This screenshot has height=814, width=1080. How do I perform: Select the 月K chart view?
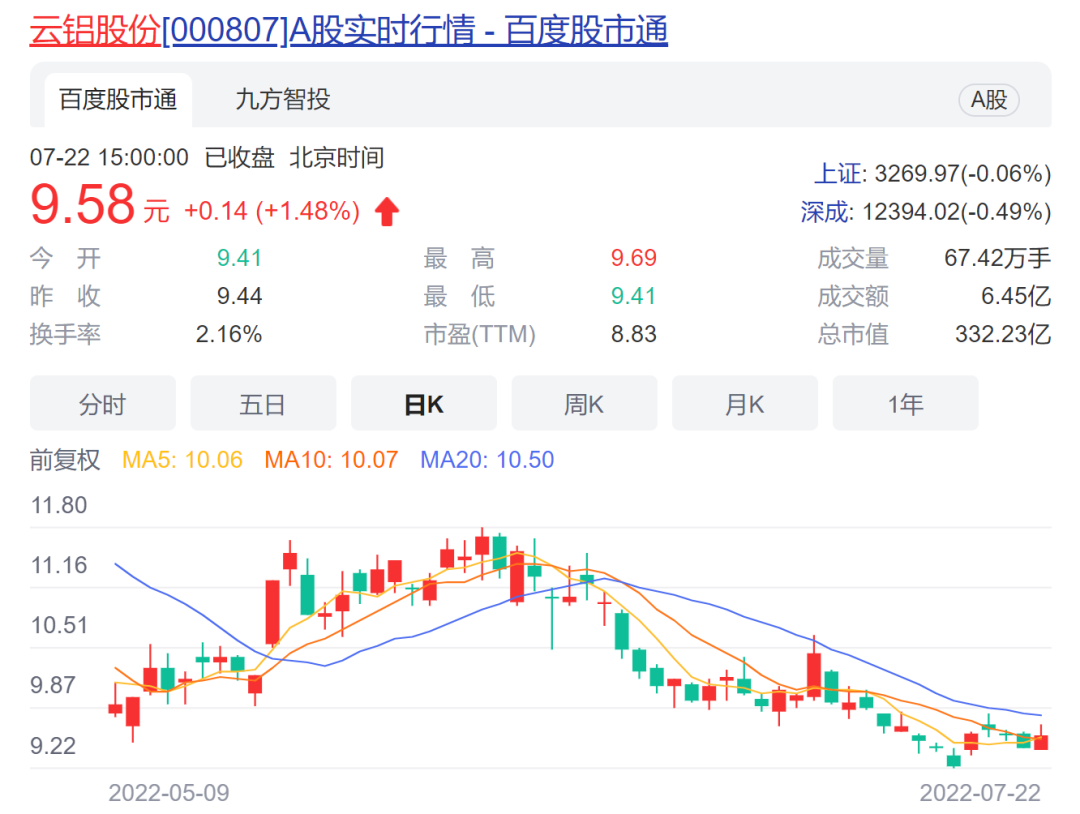click(x=744, y=404)
